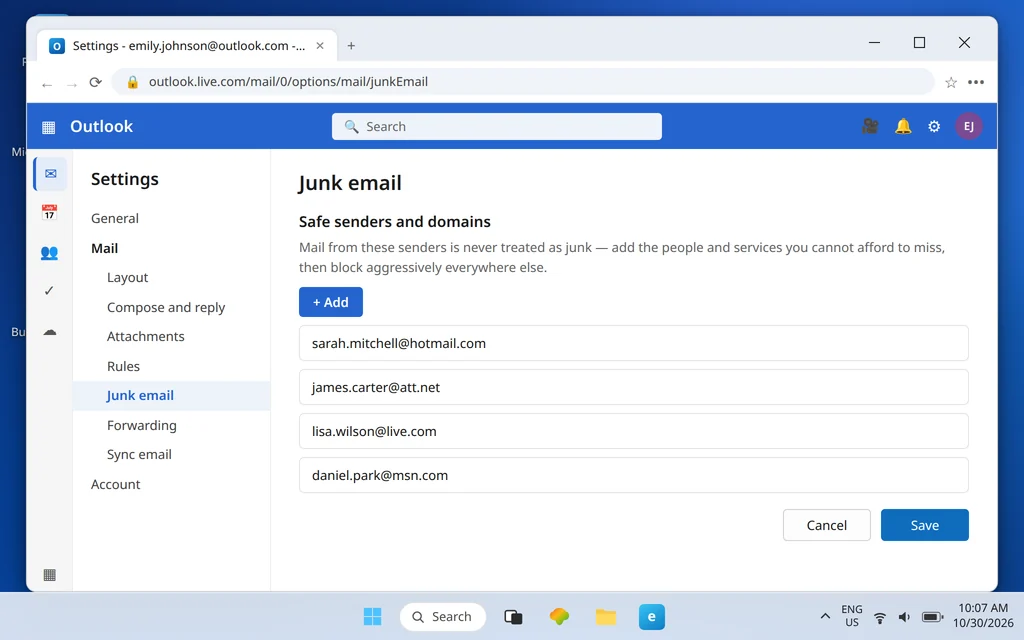
Task: Select daniel.park@msn.com entry
Action: pos(633,475)
